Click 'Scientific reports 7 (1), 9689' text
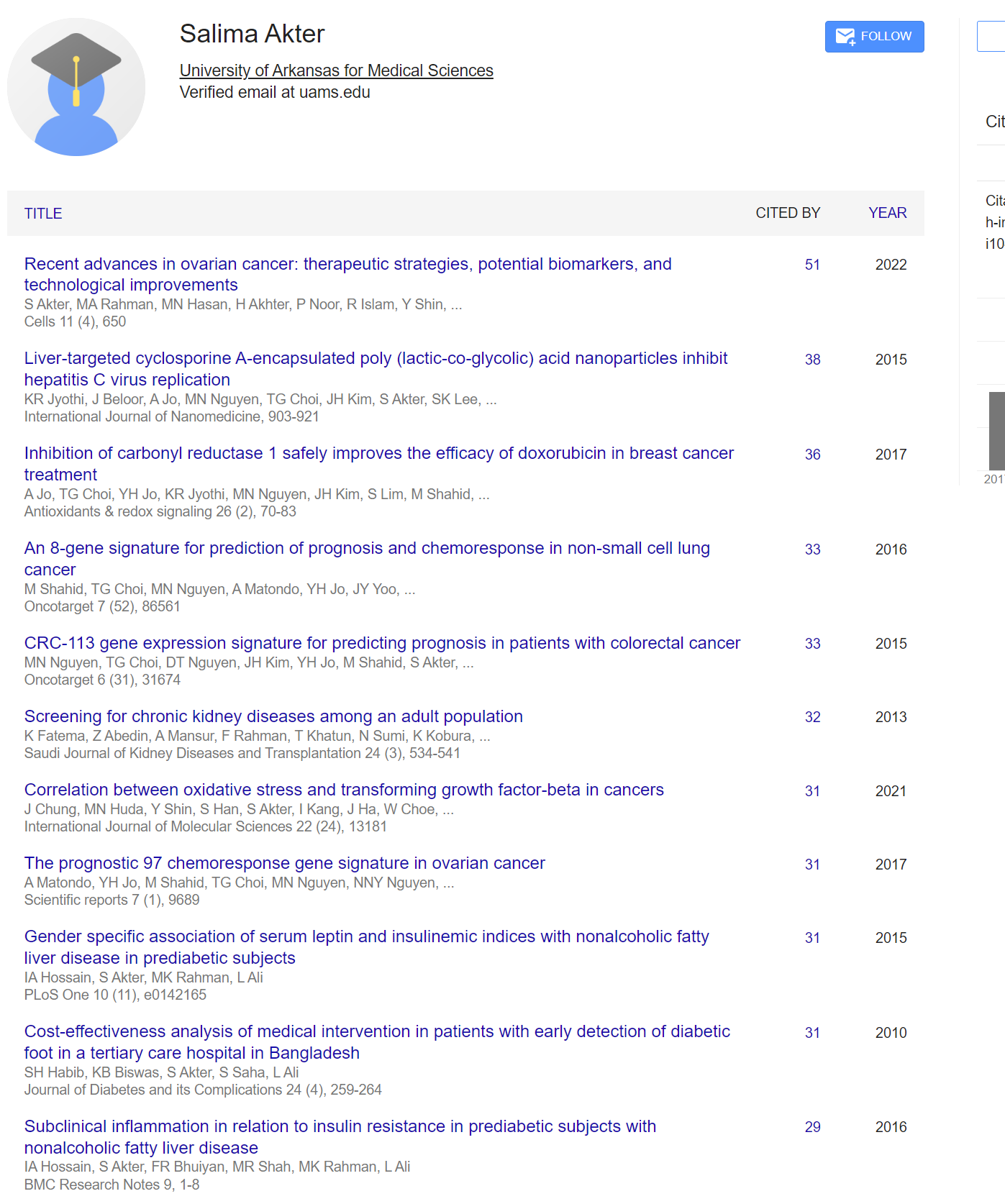The width and height of the screenshot is (1005, 1204). [x=112, y=900]
